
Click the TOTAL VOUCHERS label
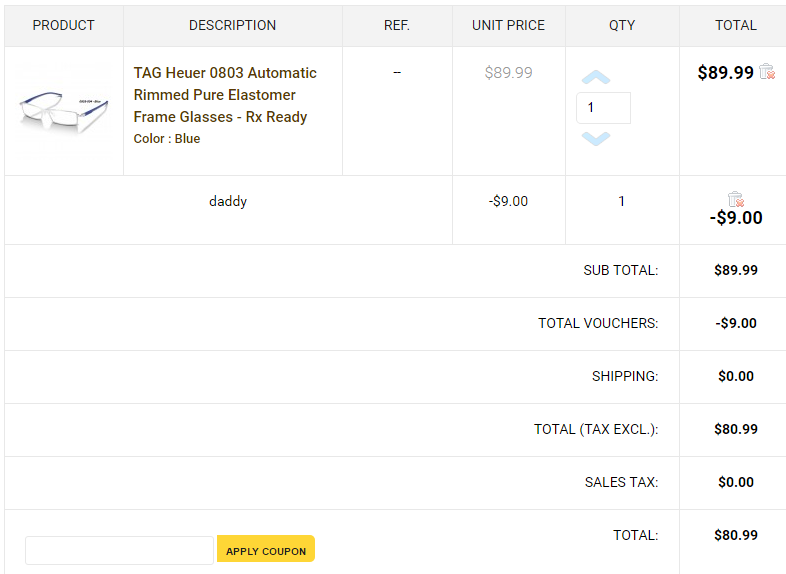tap(598, 323)
